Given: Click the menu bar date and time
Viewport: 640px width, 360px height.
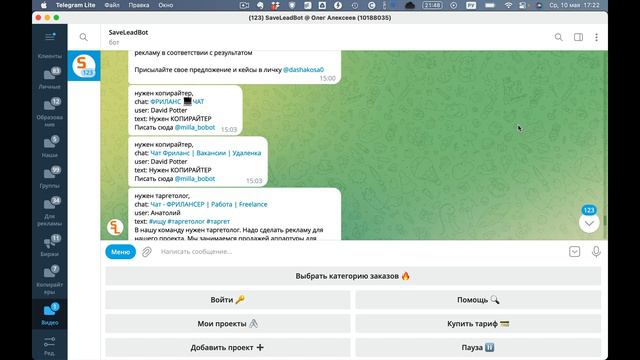Looking at the screenshot, I should [x=574, y=5].
